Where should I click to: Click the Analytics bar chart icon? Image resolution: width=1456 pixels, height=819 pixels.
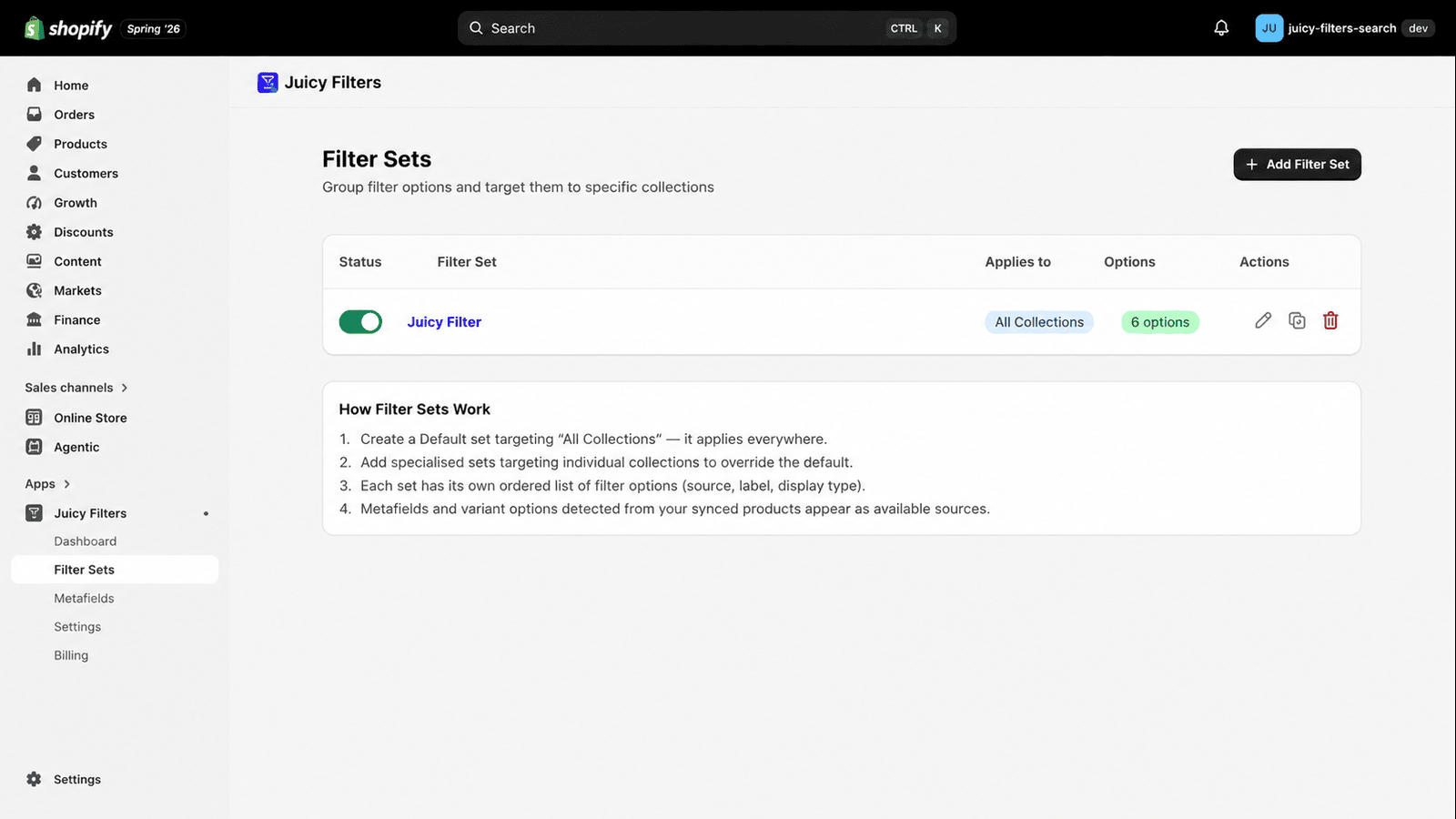coord(35,349)
